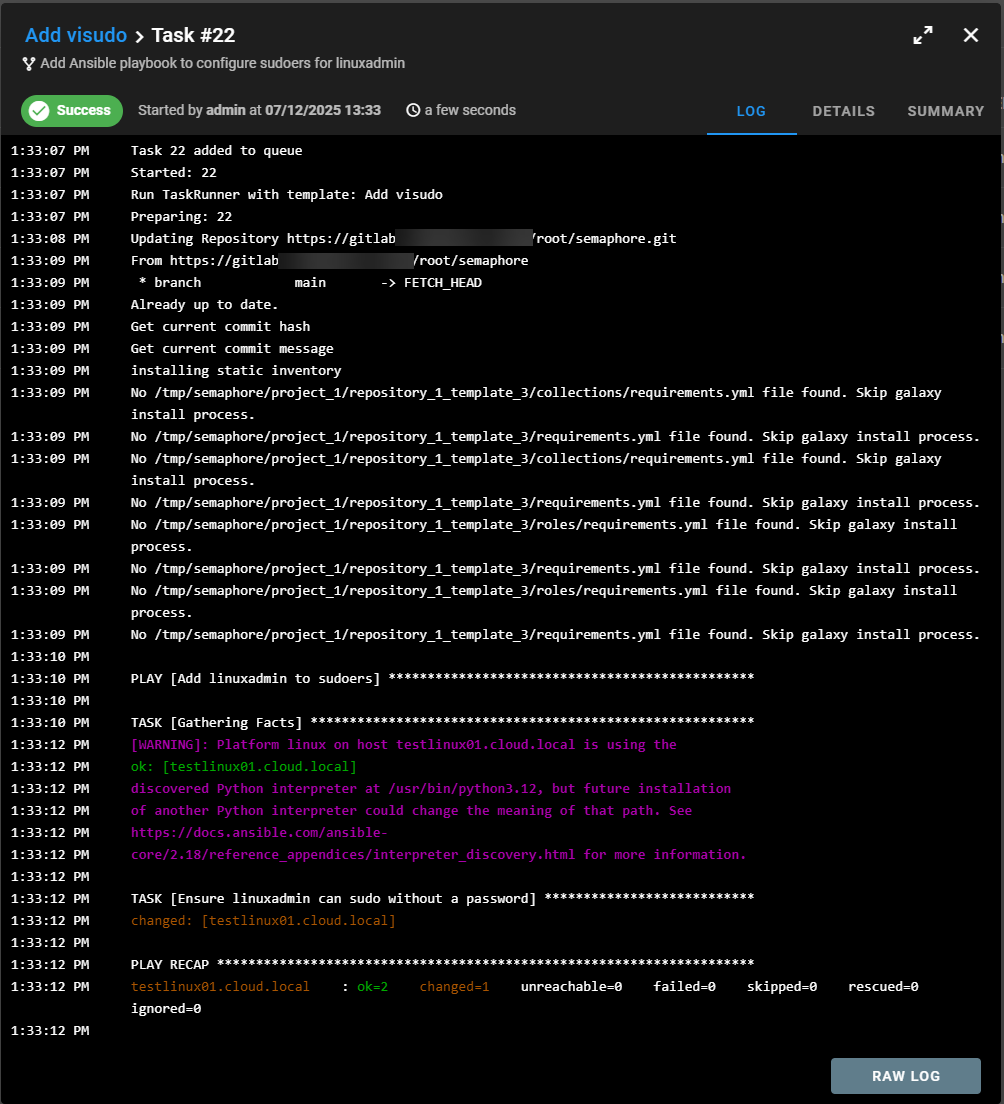Expand the task dialog to fullscreen
This screenshot has height=1104, width=1004.
tap(922, 36)
